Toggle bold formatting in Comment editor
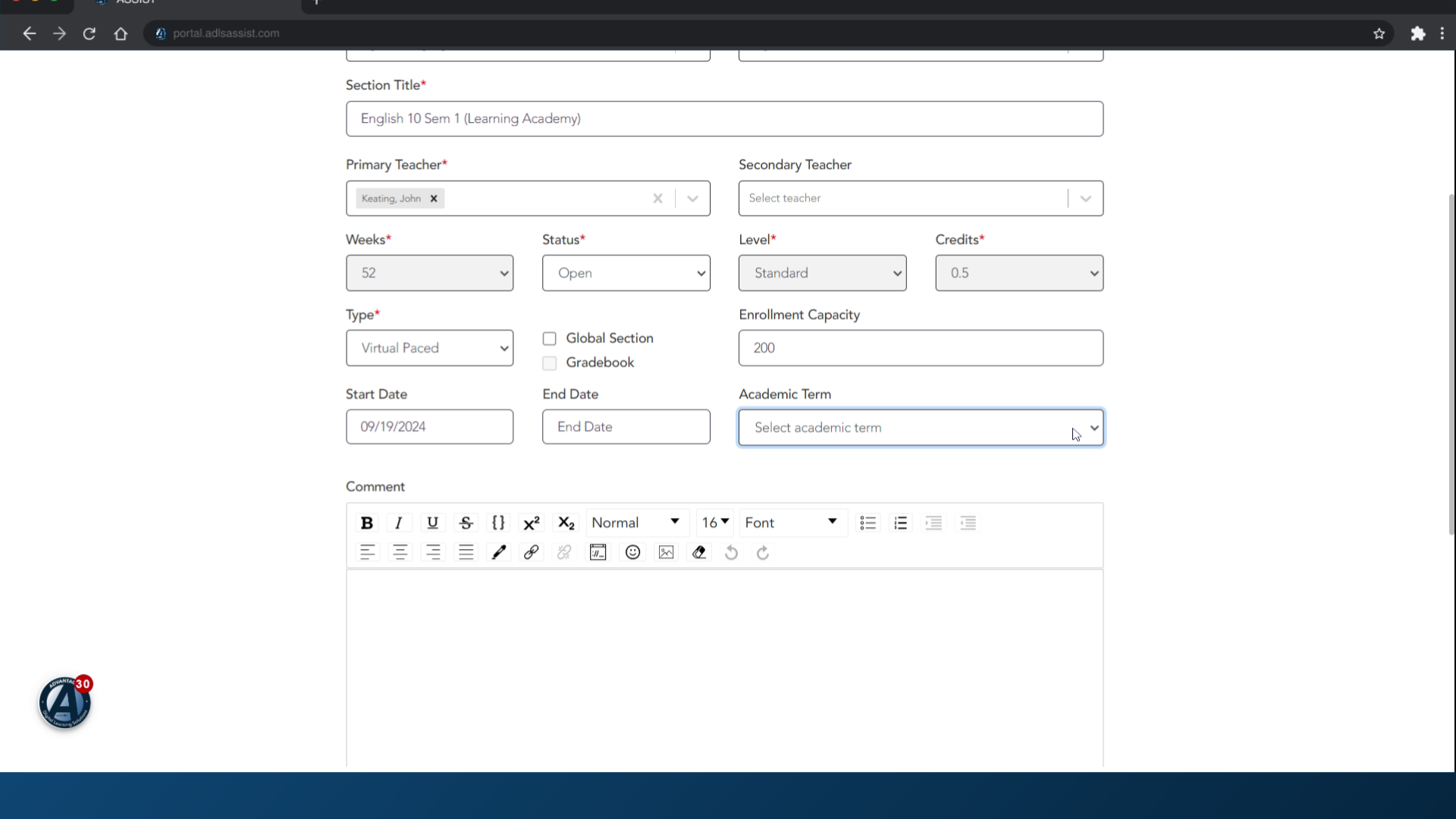This screenshot has width=1456, height=819. [367, 522]
